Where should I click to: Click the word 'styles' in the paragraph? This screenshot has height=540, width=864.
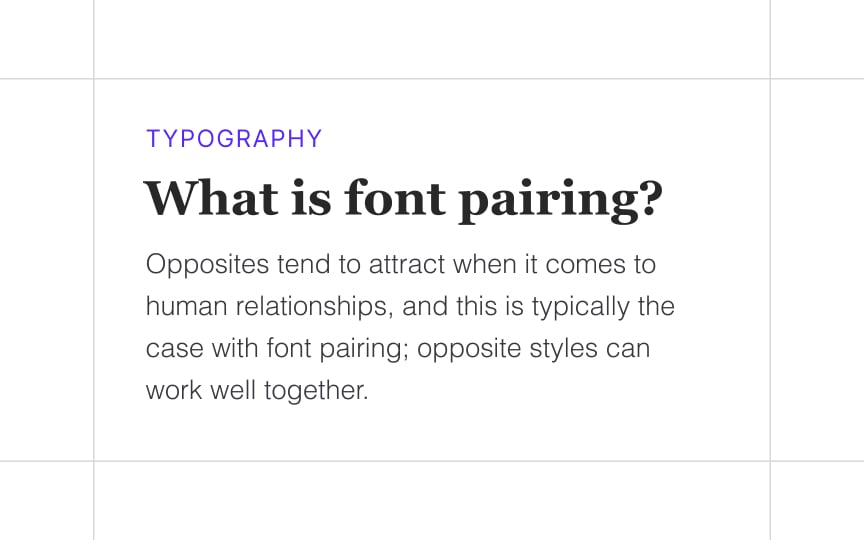click(x=563, y=349)
